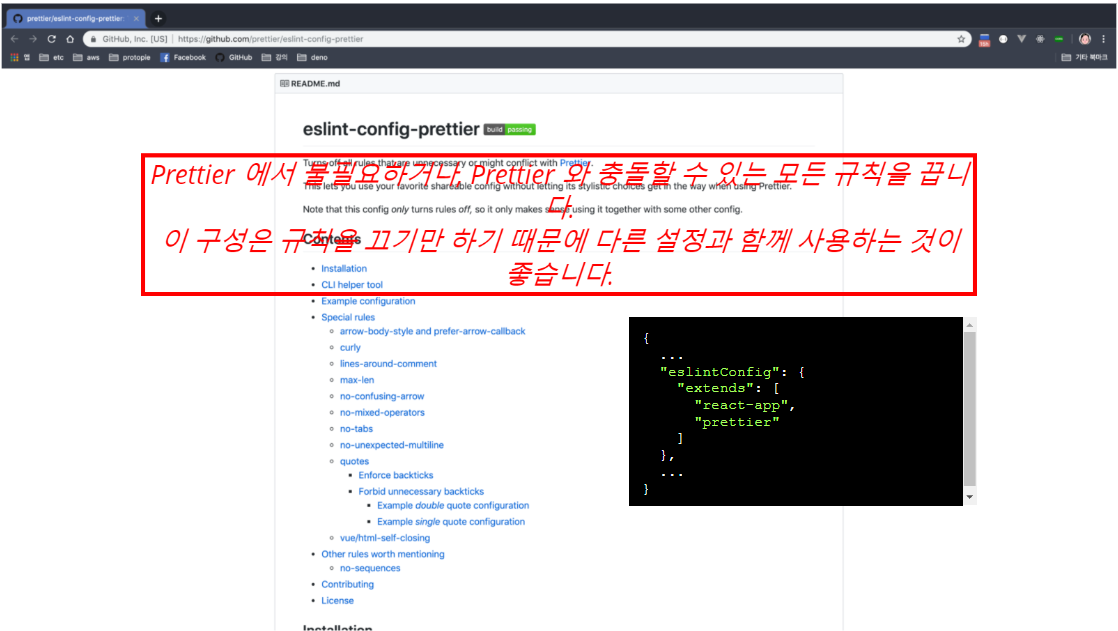Open the Example double quote configuration link
1118x631 pixels.
pyautogui.click(x=453, y=506)
